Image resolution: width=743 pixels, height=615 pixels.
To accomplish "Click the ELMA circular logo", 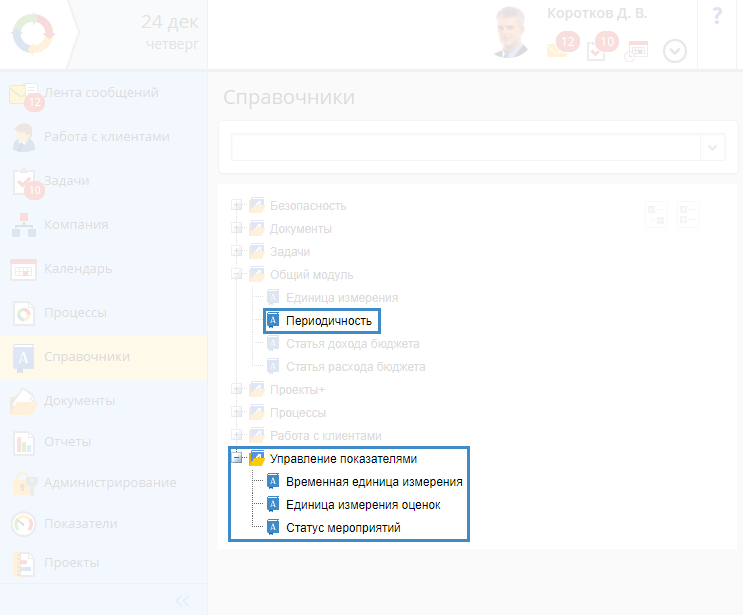I will (33, 34).
